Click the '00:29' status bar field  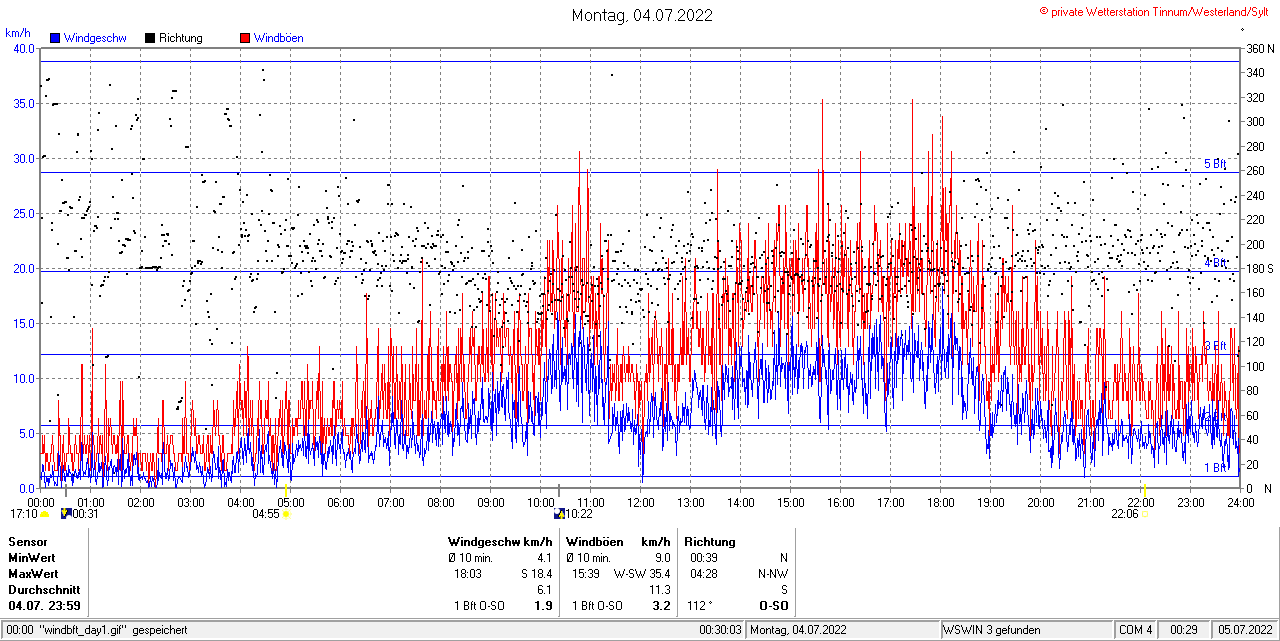click(x=1185, y=630)
